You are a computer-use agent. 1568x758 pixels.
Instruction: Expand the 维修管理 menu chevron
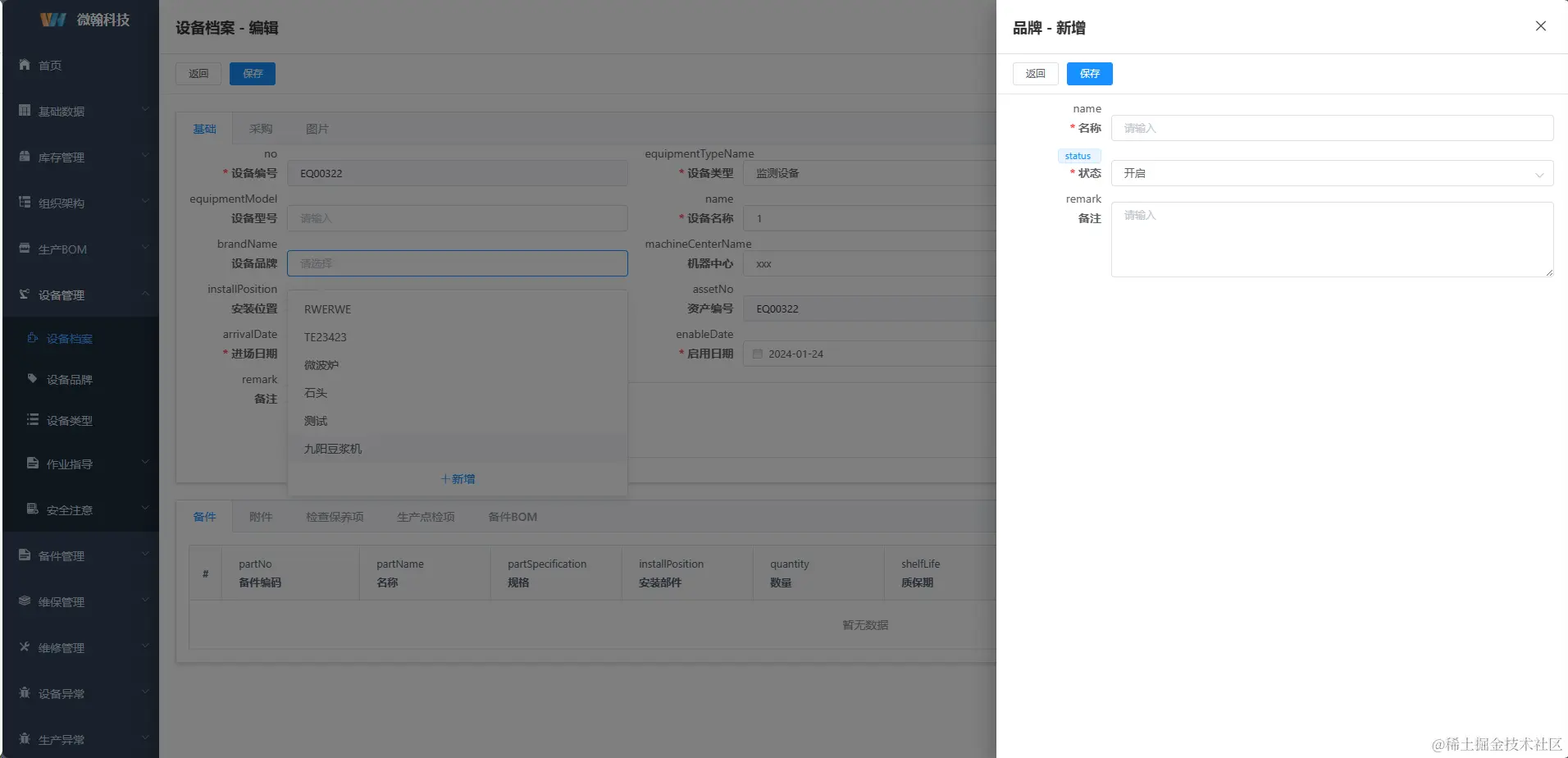[x=145, y=647]
